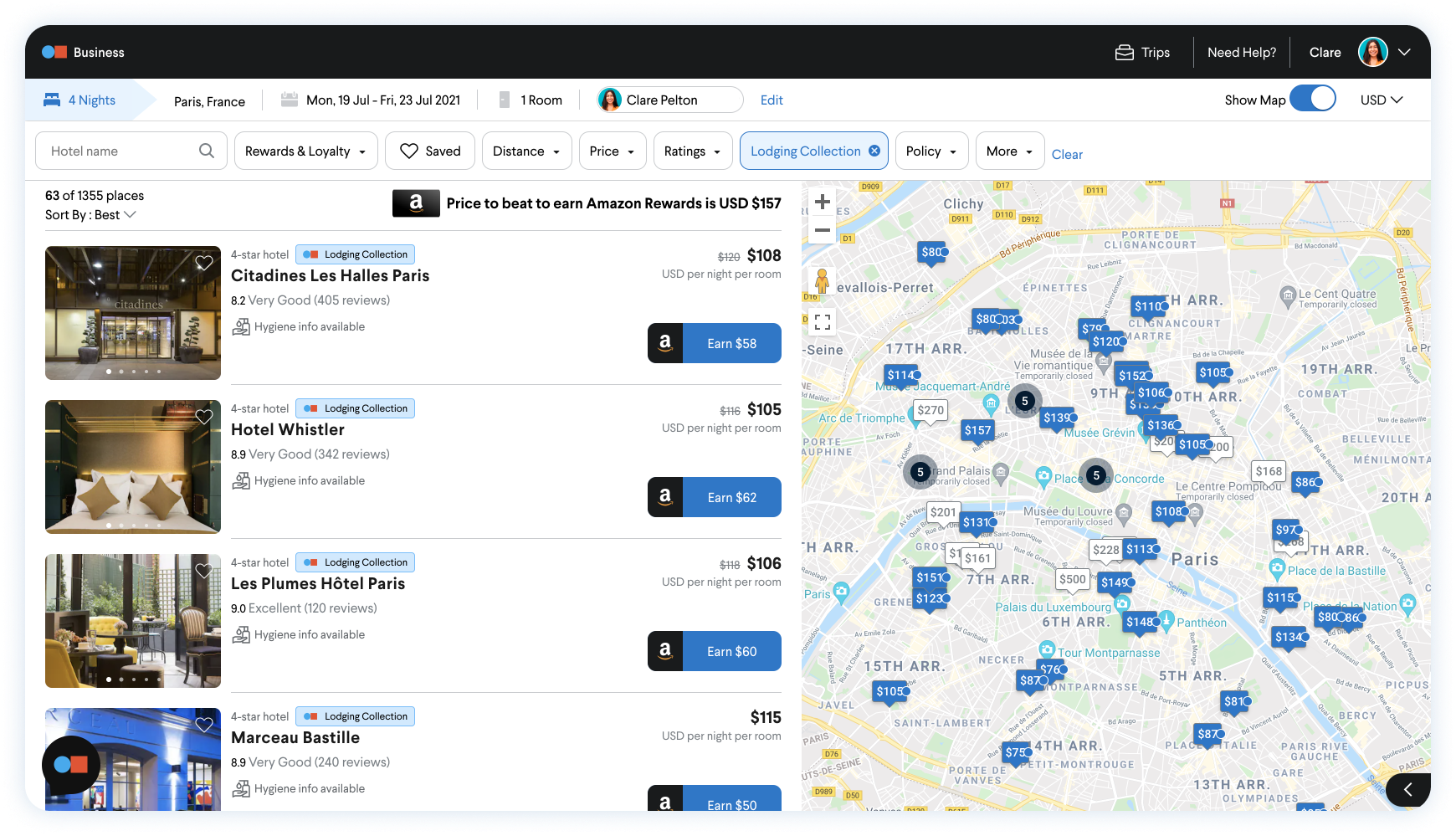The width and height of the screenshot is (1456, 836).
Task: Click the Paris, France search location
Action: point(209,101)
